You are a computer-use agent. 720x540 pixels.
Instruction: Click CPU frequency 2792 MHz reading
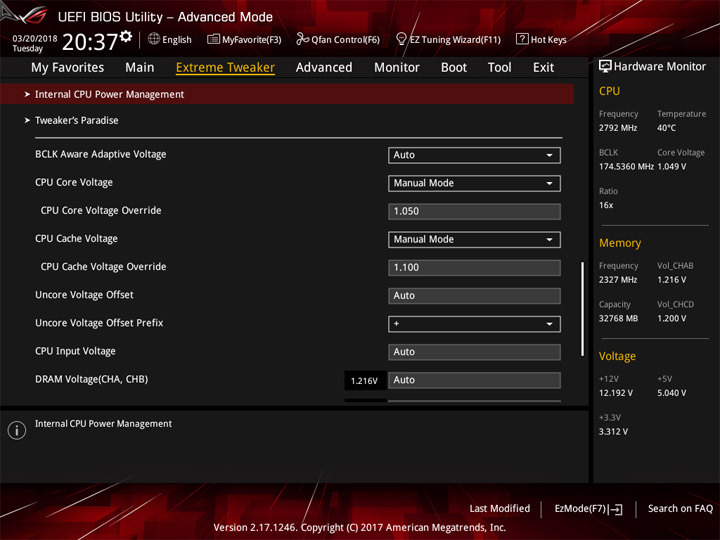[x=618, y=128]
